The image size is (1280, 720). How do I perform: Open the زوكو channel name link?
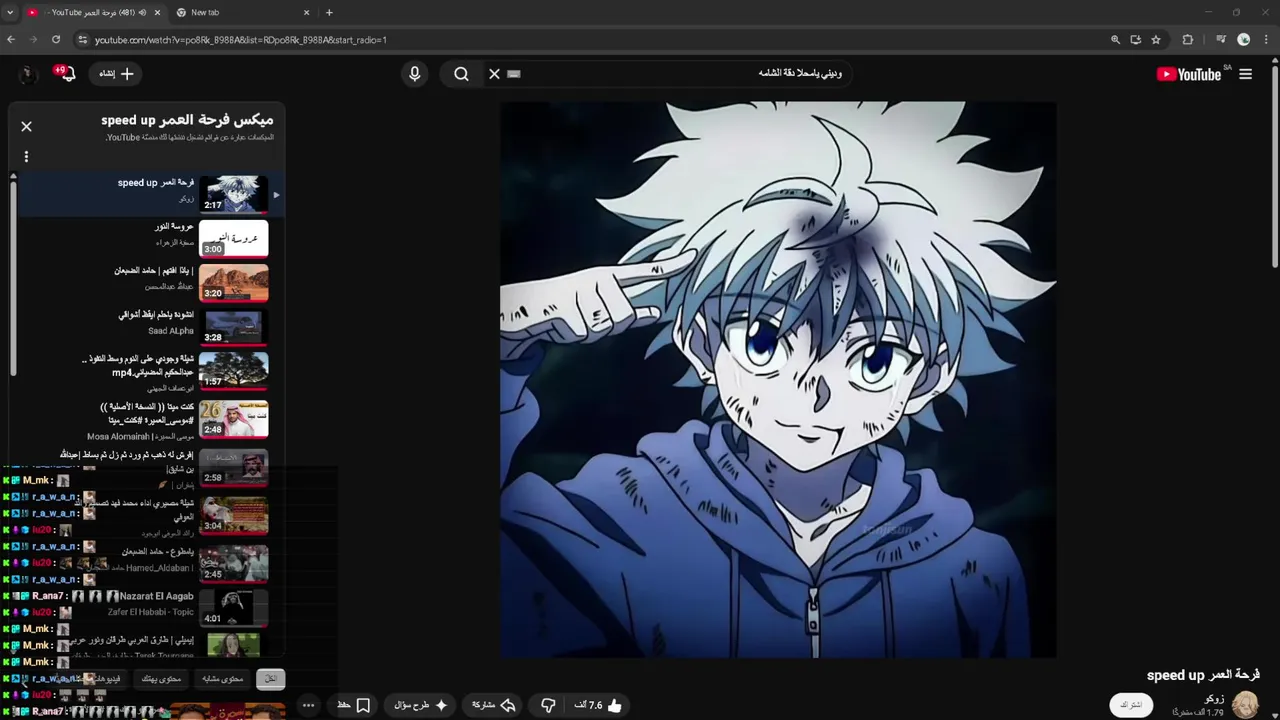(1214, 699)
